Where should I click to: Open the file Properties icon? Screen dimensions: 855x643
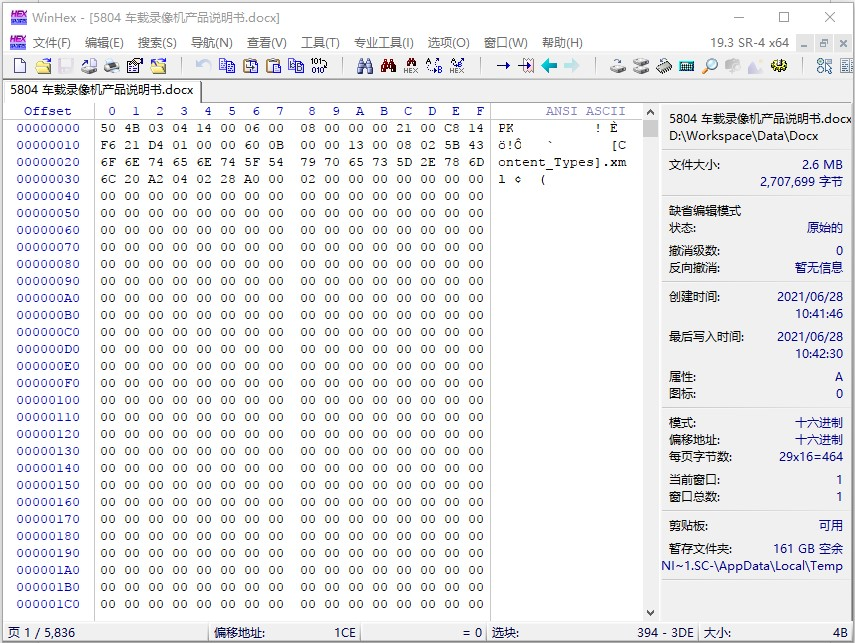(x=134, y=66)
